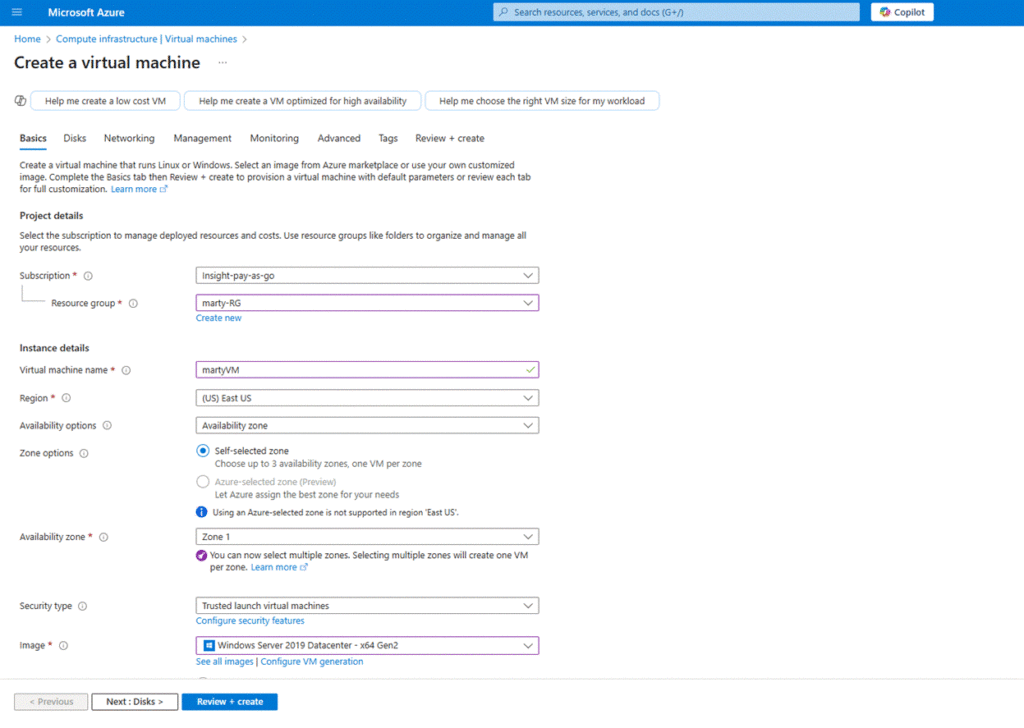The width and height of the screenshot is (1024, 728).
Task: Click the Copilot button in header
Action: click(902, 12)
